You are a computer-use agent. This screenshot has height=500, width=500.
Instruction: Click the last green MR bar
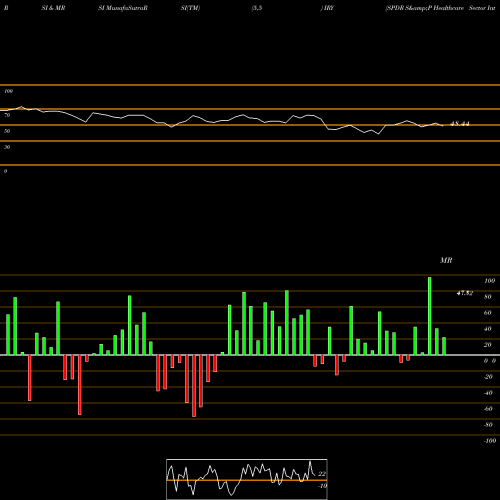tap(444, 346)
